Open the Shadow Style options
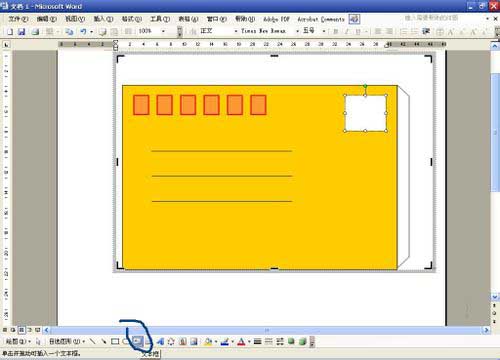This screenshot has height=360, width=500. click(x=291, y=341)
